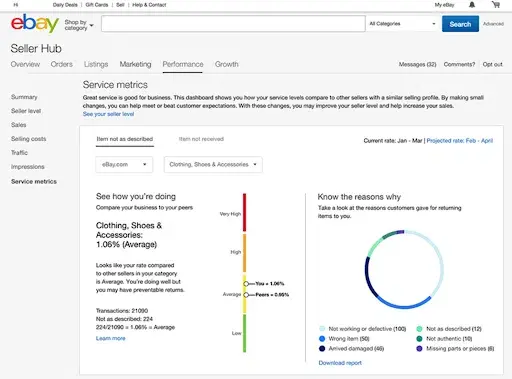
Task: Switch to the Listings tab
Action: coord(96,64)
